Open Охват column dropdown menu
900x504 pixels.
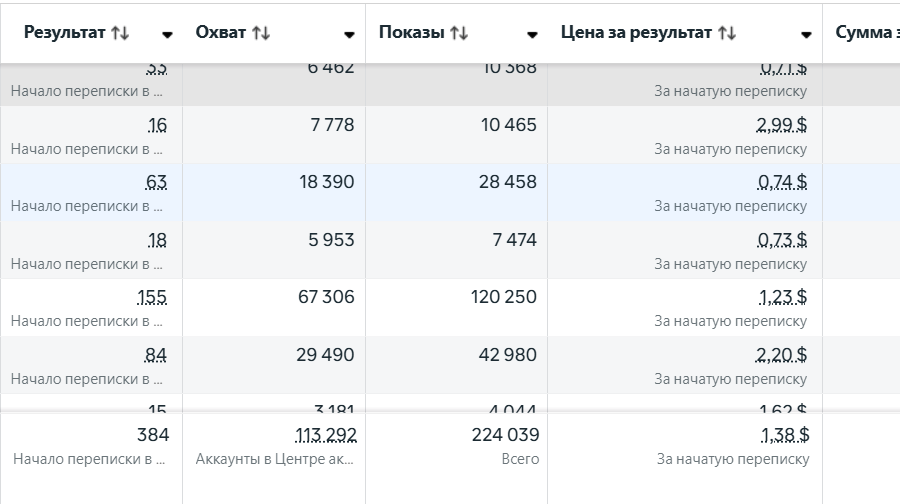click(x=349, y=34)
